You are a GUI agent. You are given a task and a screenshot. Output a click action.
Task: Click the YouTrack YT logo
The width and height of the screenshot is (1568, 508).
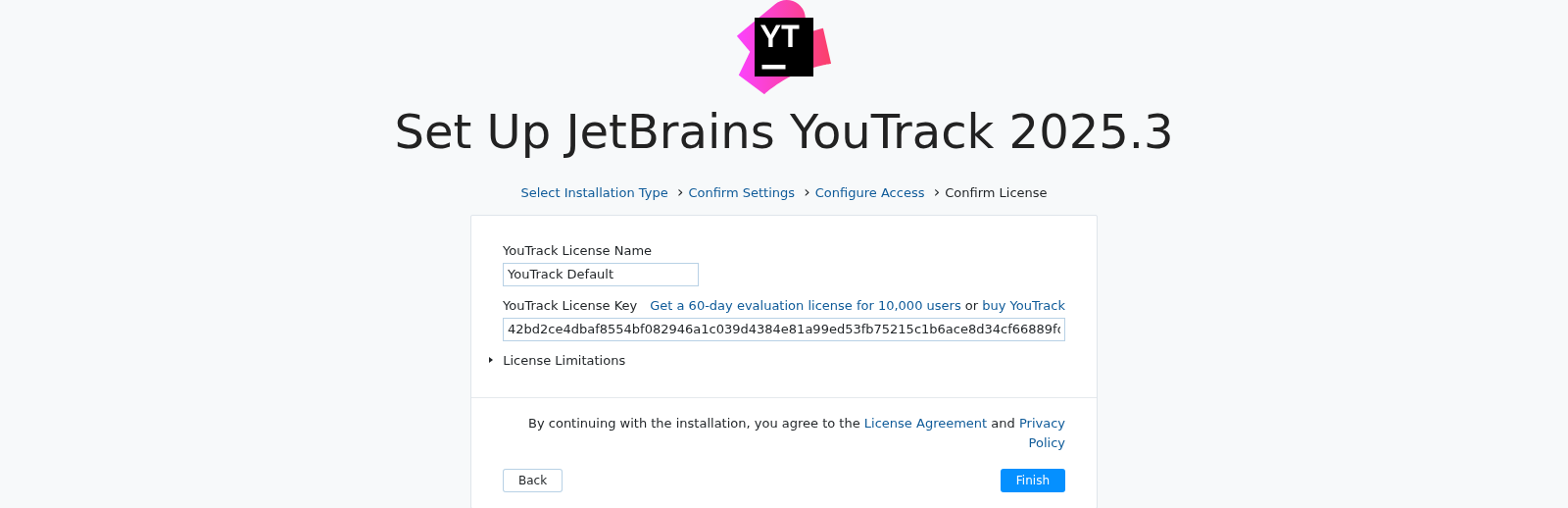[783, 47]
